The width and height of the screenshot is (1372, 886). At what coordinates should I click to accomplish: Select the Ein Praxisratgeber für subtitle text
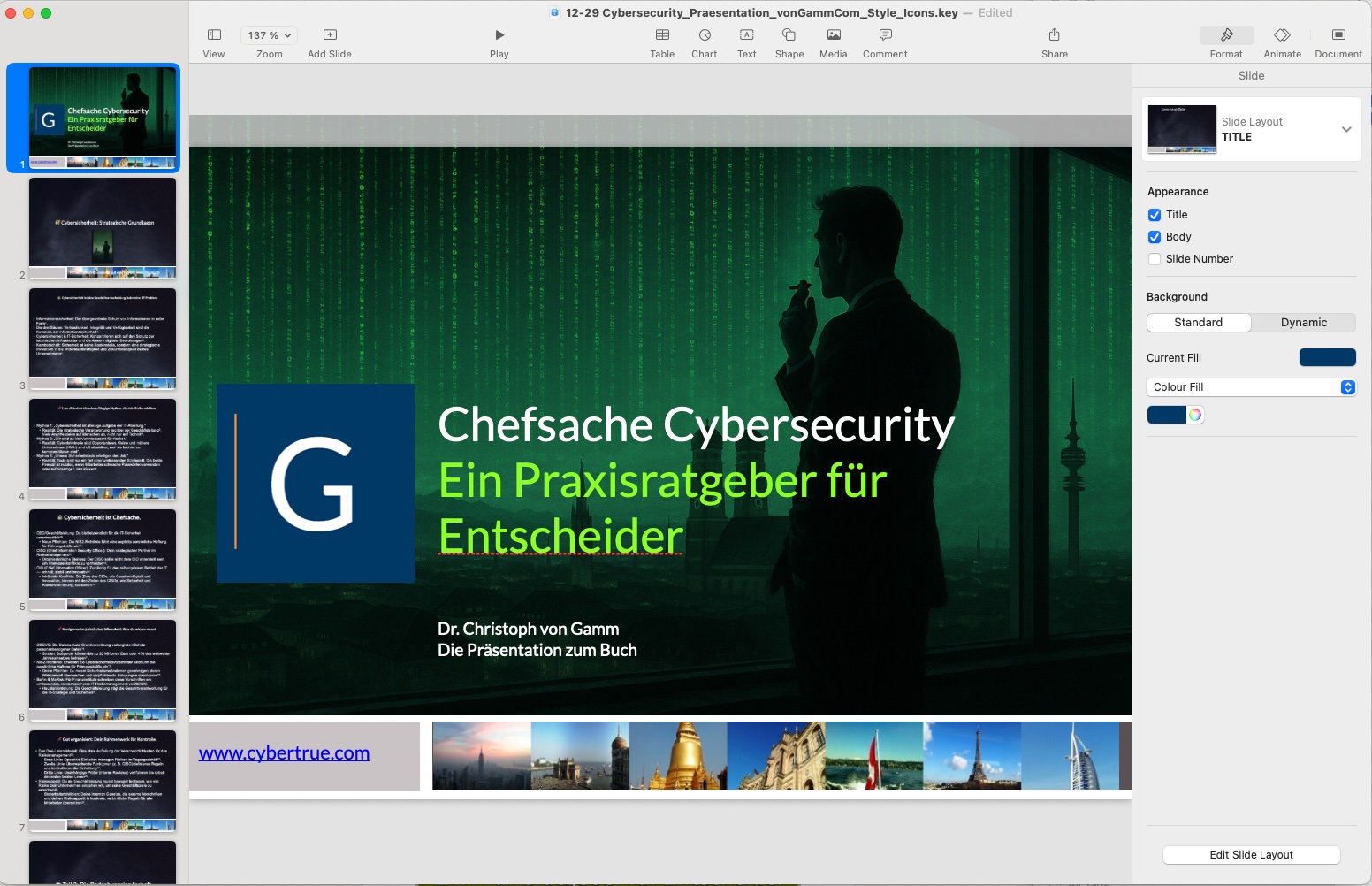pos(663,481)
